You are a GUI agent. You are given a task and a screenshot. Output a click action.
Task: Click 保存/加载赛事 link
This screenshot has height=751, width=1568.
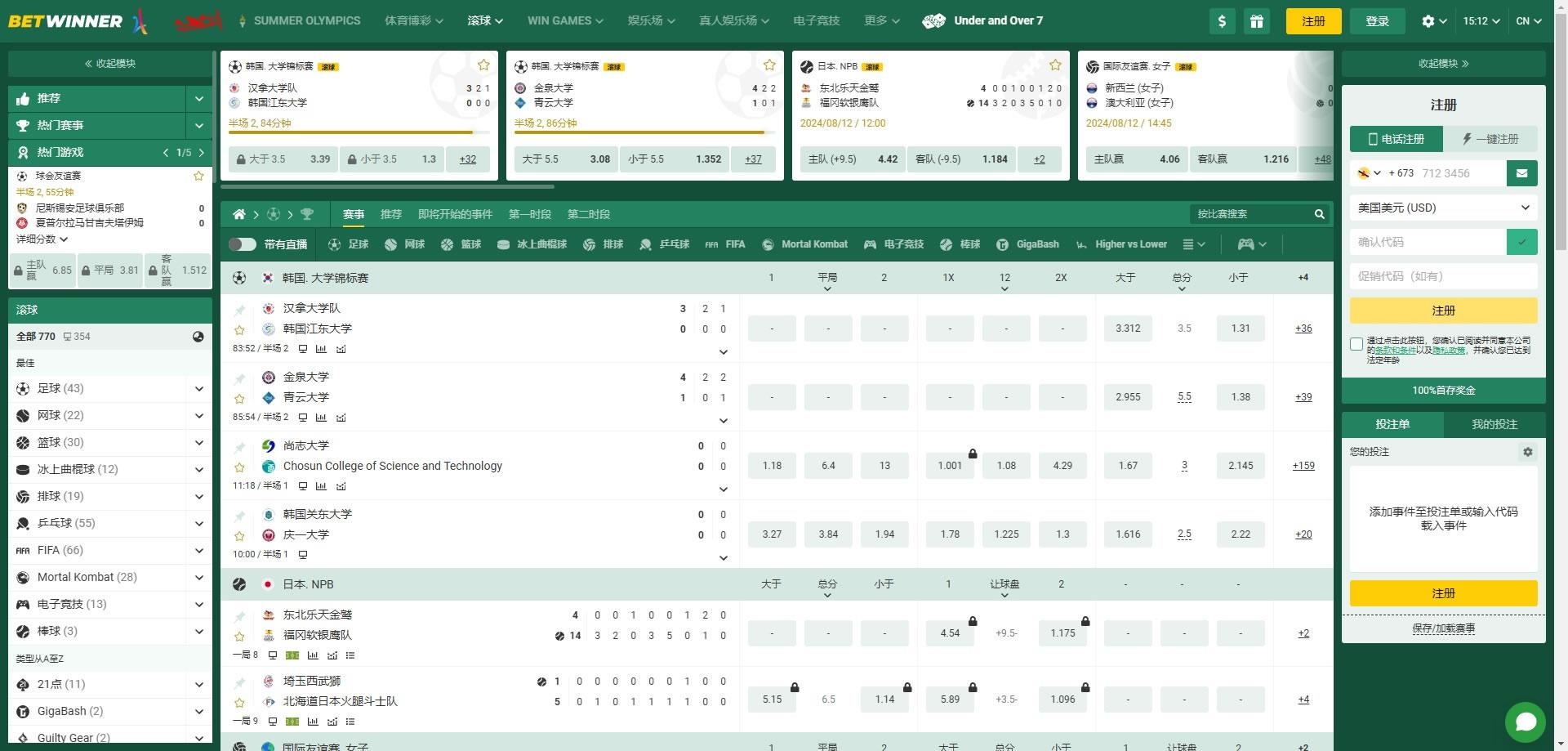[1443, 628]
